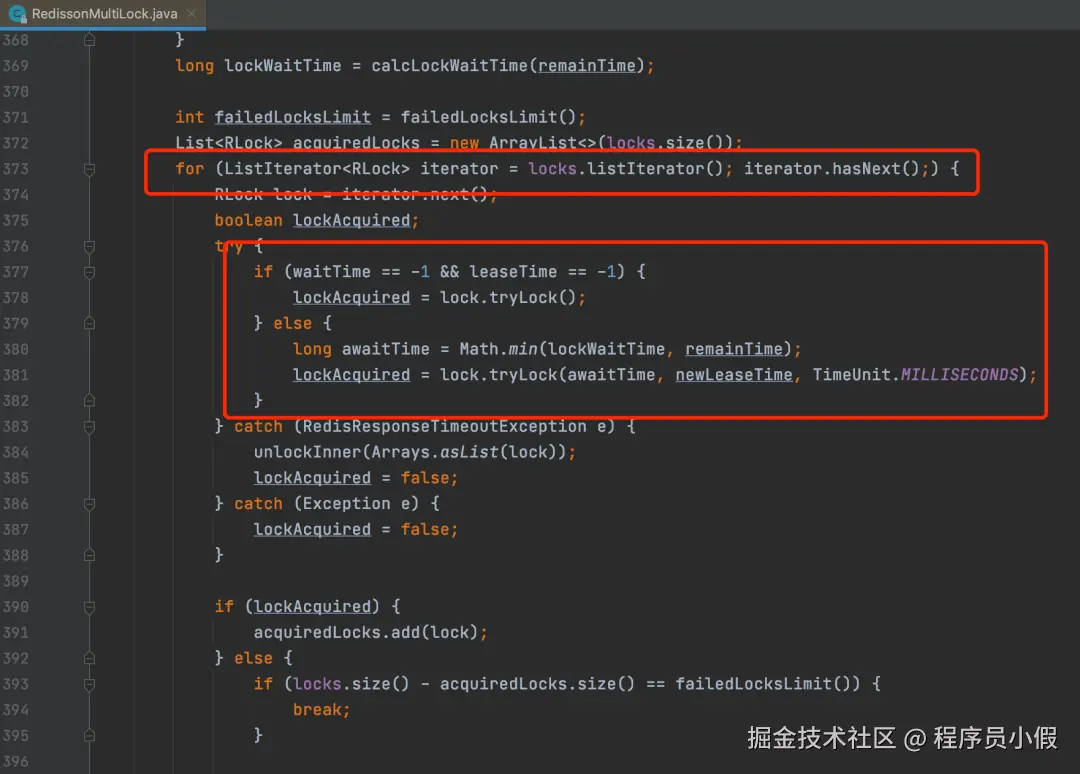1080x774 pixels.
Task: Collapse the fold marker at line 375
Action: coord(88,220)
